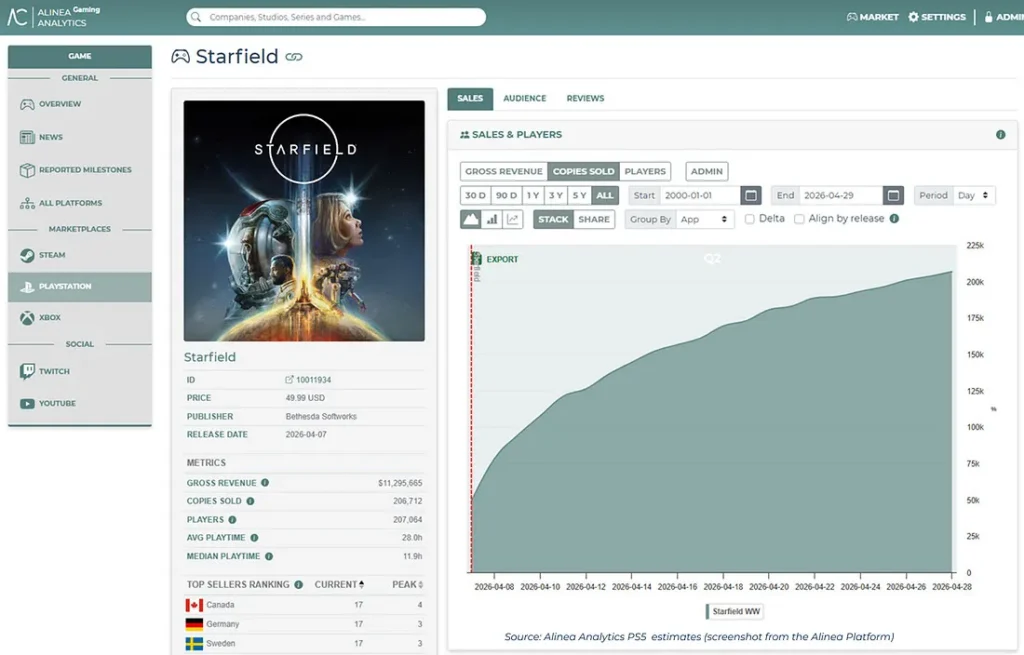Select the 30 D time range
The image size is (1024, 655).
click(x=475, y=195)
